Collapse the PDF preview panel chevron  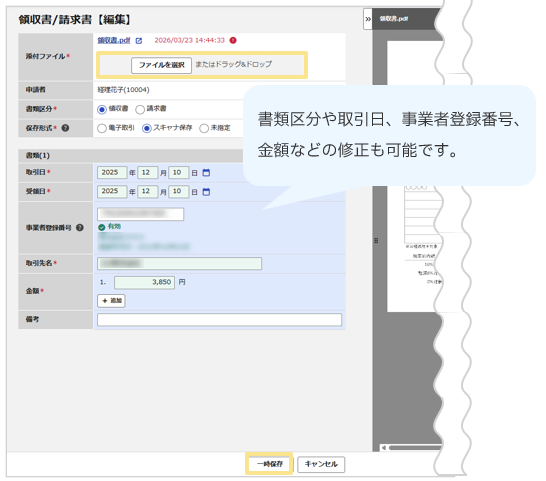[x=368, y=19]
